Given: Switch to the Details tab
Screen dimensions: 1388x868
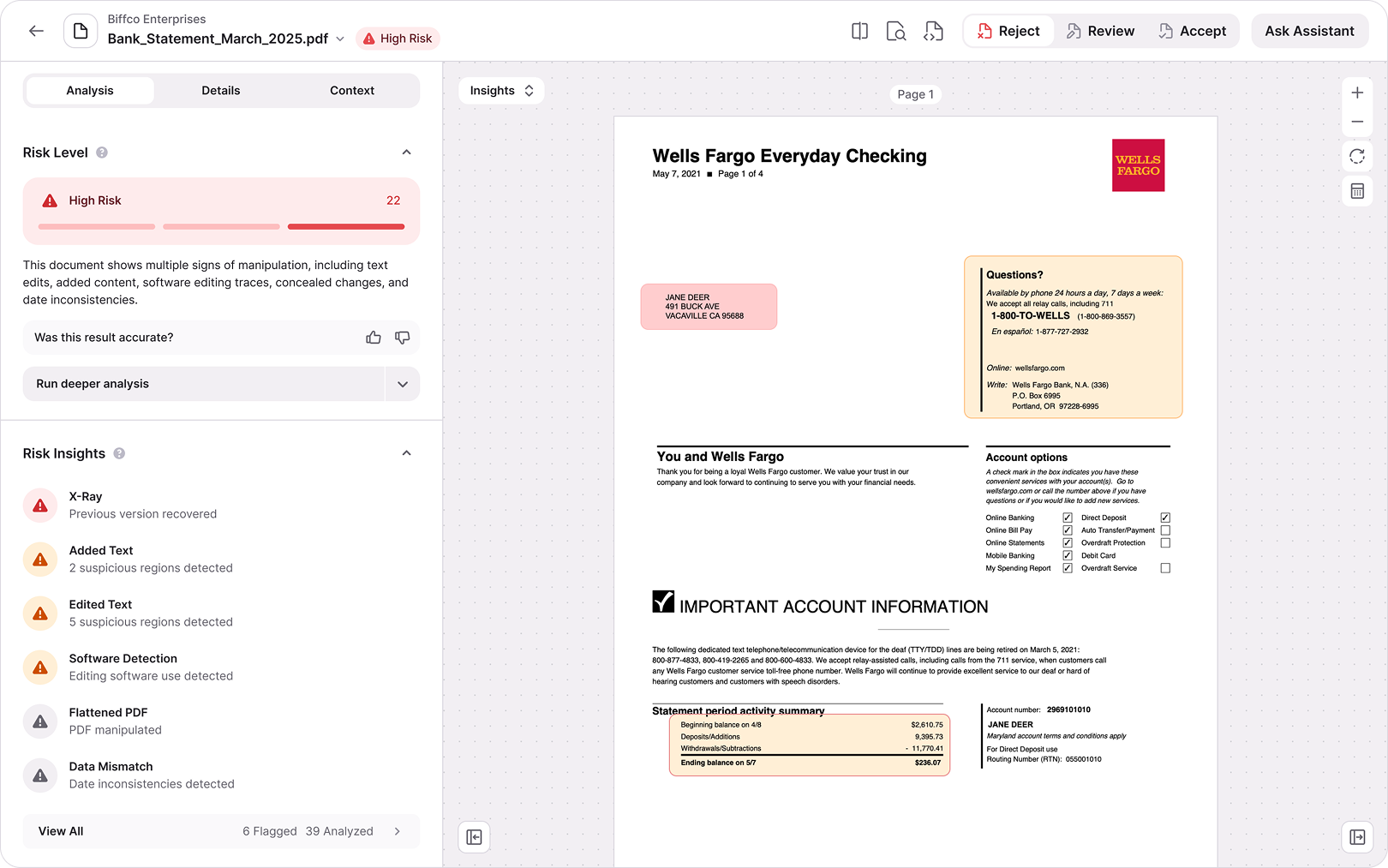Looking at the screenshot, I should [x=221, y=91].
